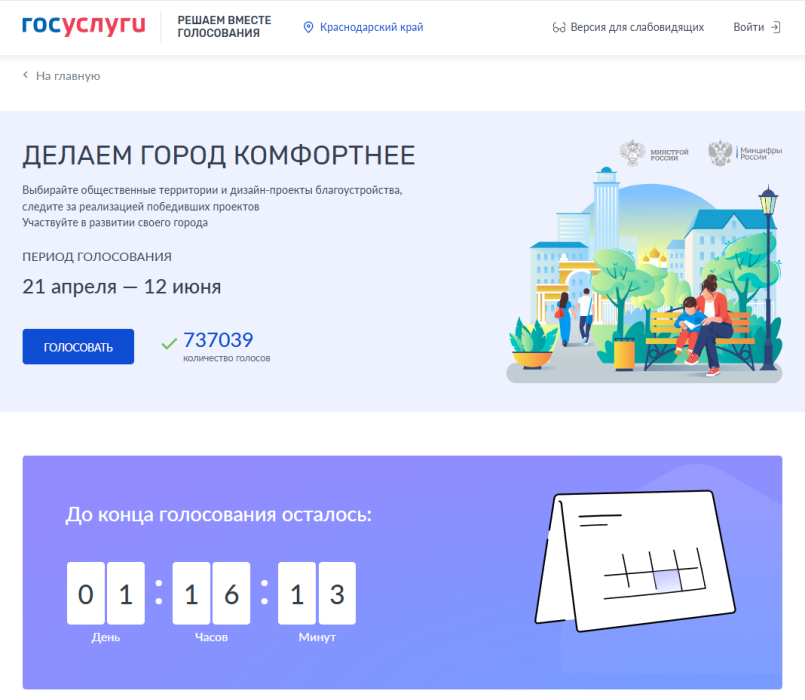Go back via На главную link
Screen dimensions: 805x700
[68, 76]
